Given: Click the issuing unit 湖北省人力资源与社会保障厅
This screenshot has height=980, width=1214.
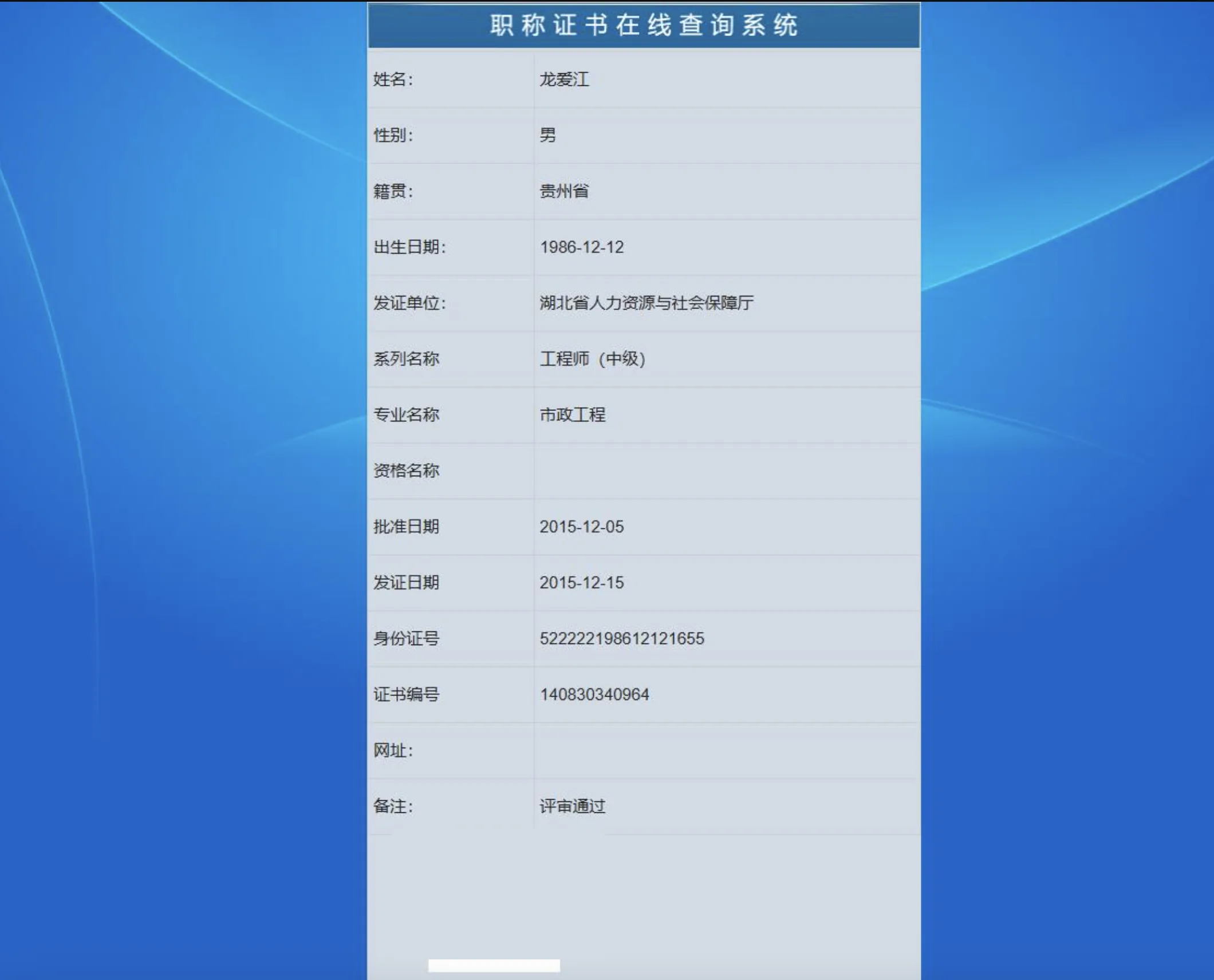Looking at the screenshot, I should coord(647,303).
